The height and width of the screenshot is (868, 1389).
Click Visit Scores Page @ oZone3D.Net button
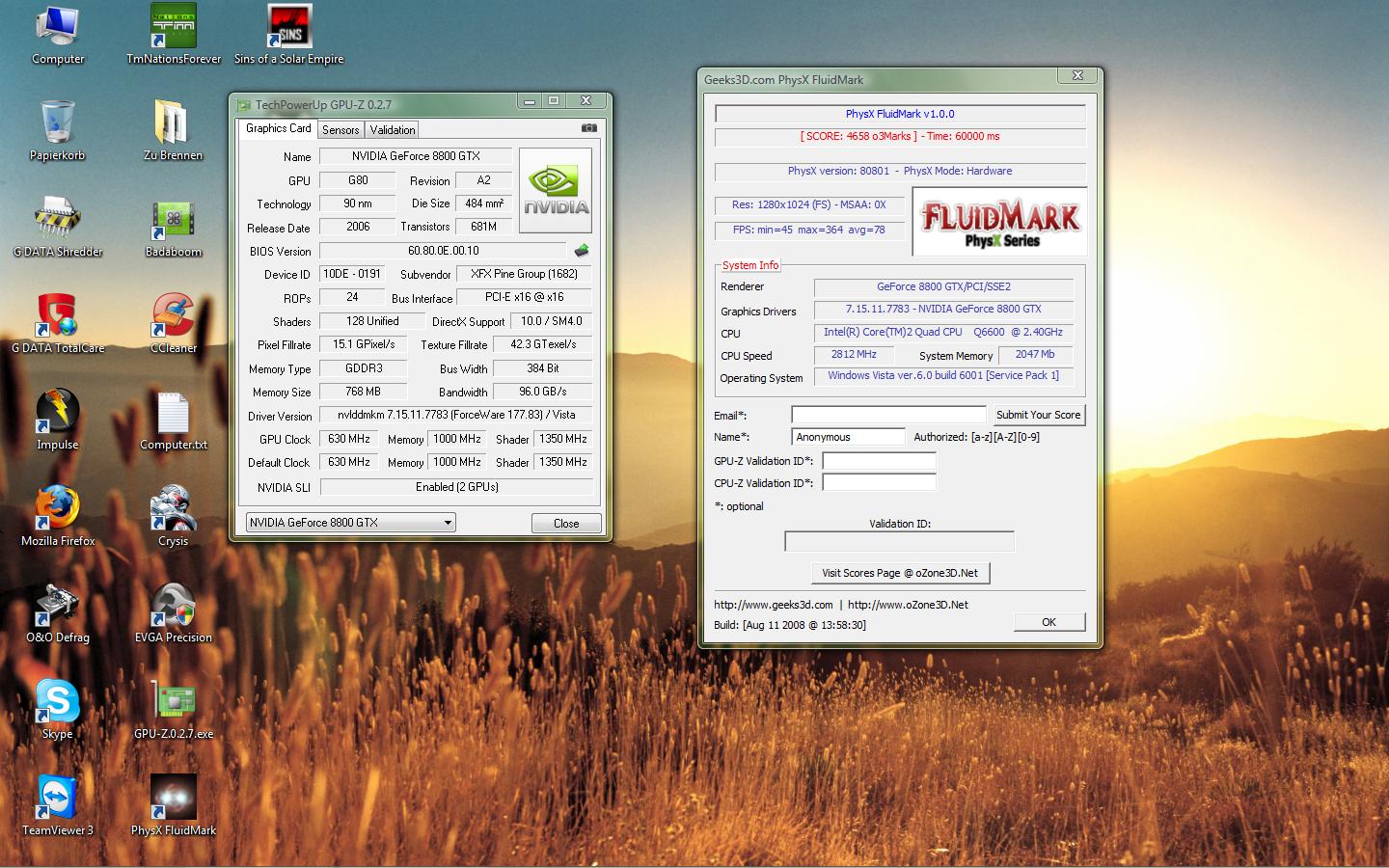(x=900, y=573)
